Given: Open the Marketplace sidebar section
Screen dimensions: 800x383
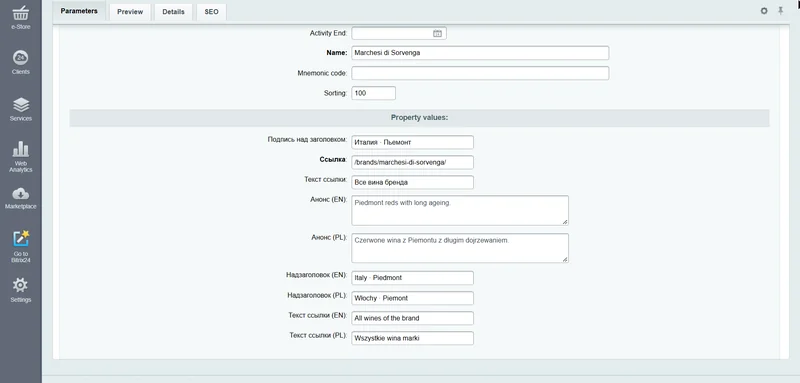Looking at the screenshot, I should (20, 198).
